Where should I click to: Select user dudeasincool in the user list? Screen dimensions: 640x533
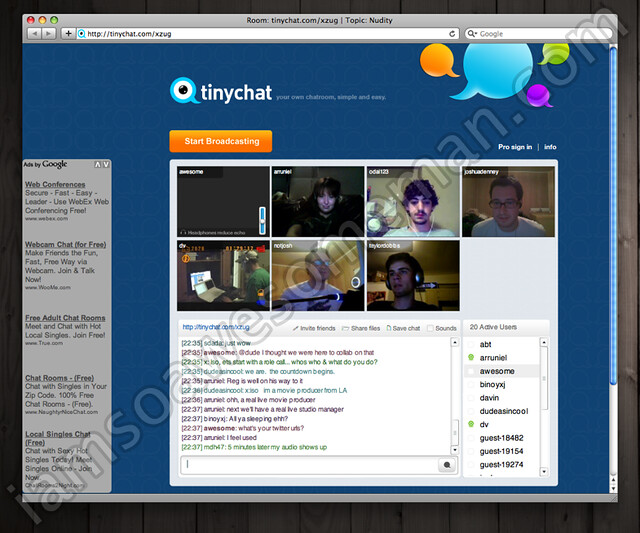point(504,411)
